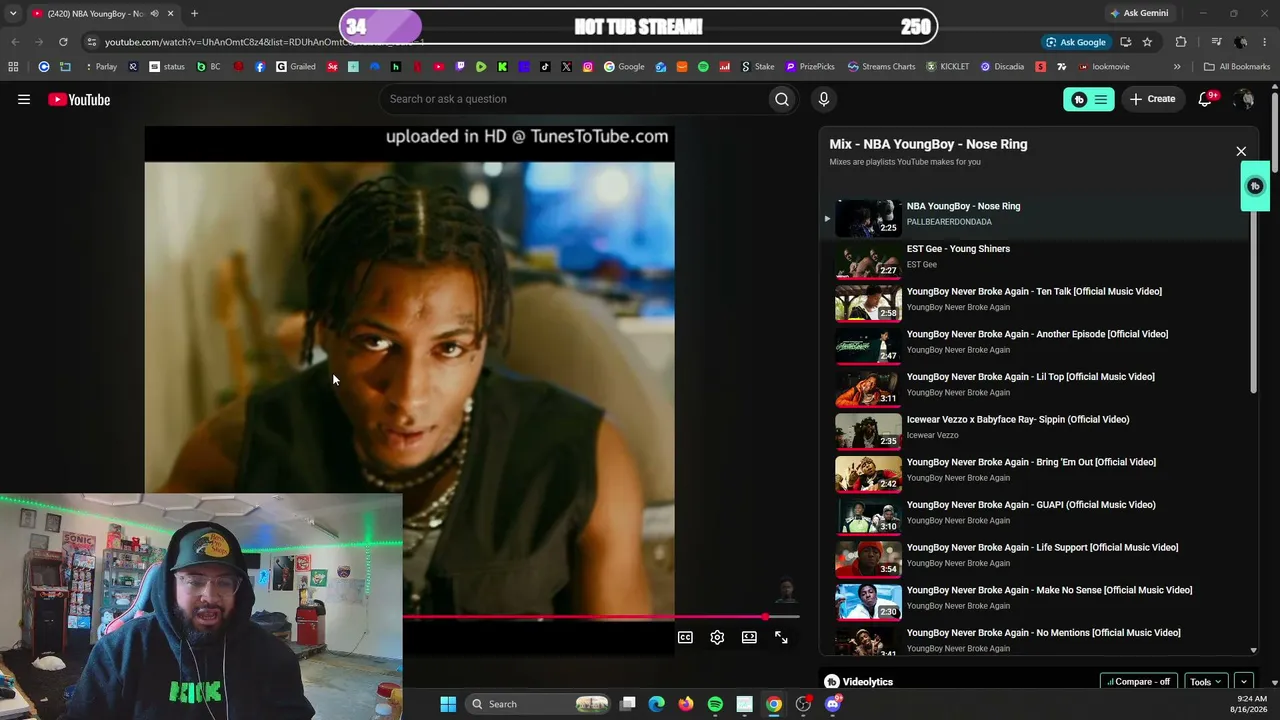This screenshot has height=720, width=1280.
Task: Open the Ask Gemini button
Action: (x=1138, y=13)
